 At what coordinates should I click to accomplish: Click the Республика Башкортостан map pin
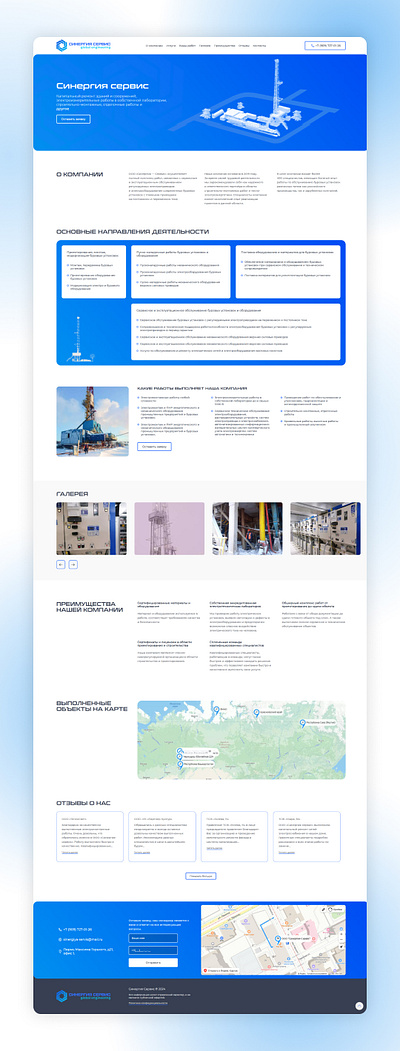[180, 763]
